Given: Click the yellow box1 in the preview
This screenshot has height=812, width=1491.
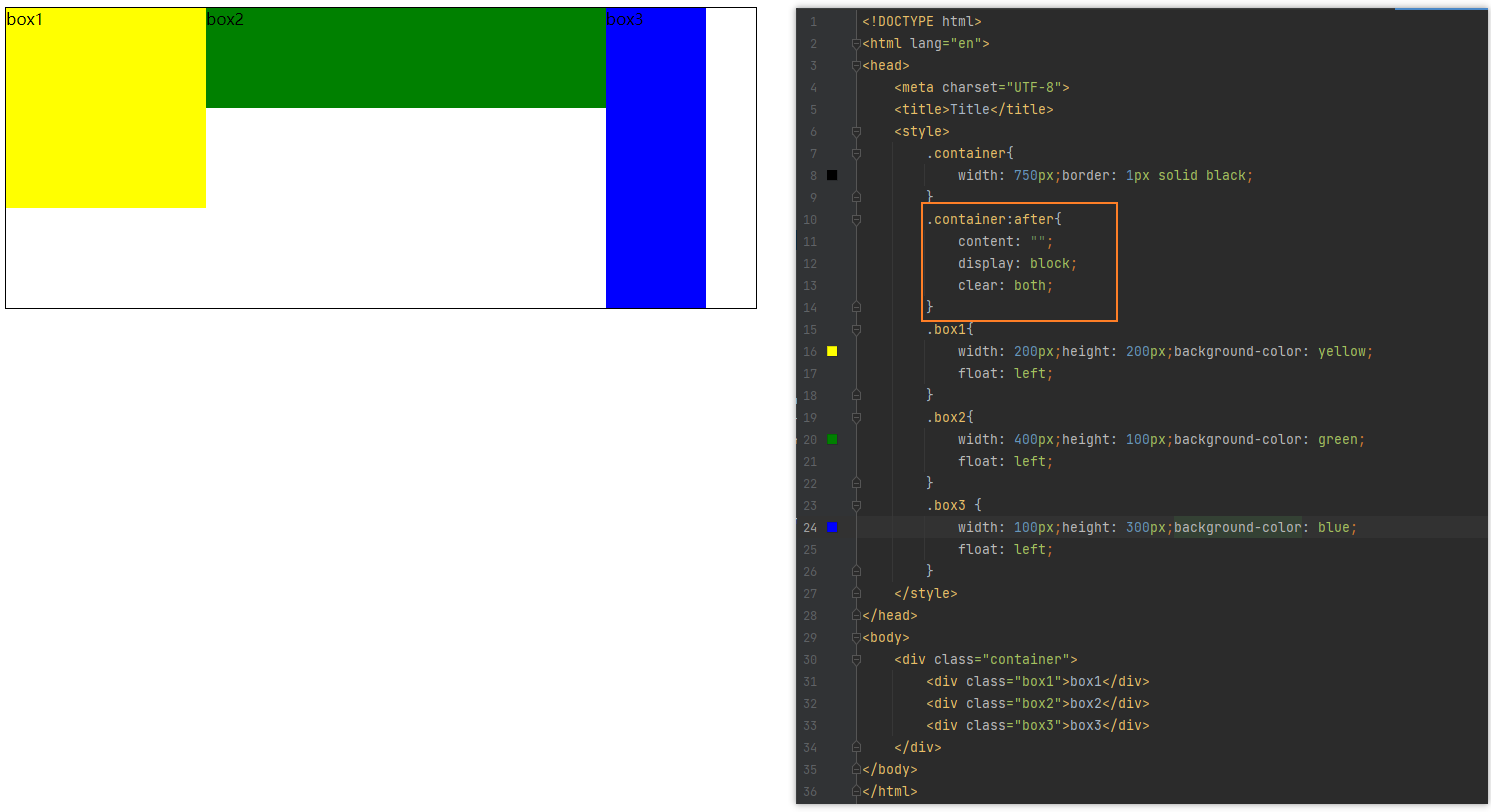Looking at the screenshot, I should 106,108.
